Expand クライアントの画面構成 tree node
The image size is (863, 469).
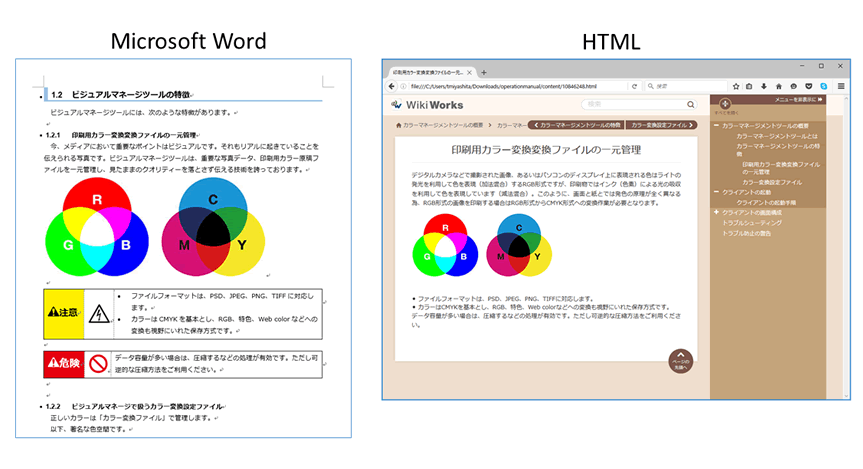coord(717,212)
